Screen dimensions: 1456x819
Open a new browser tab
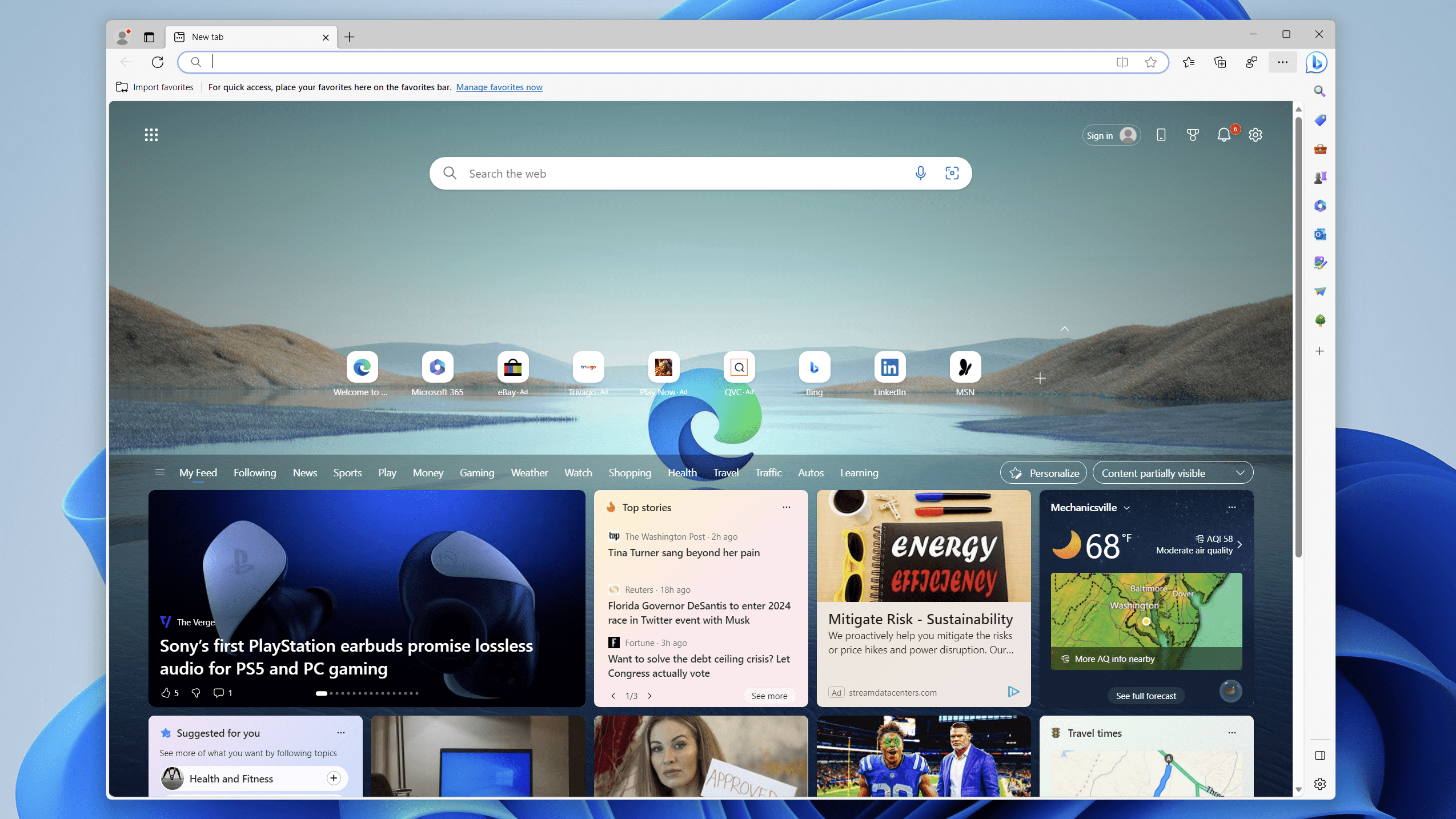coord(349,37)
